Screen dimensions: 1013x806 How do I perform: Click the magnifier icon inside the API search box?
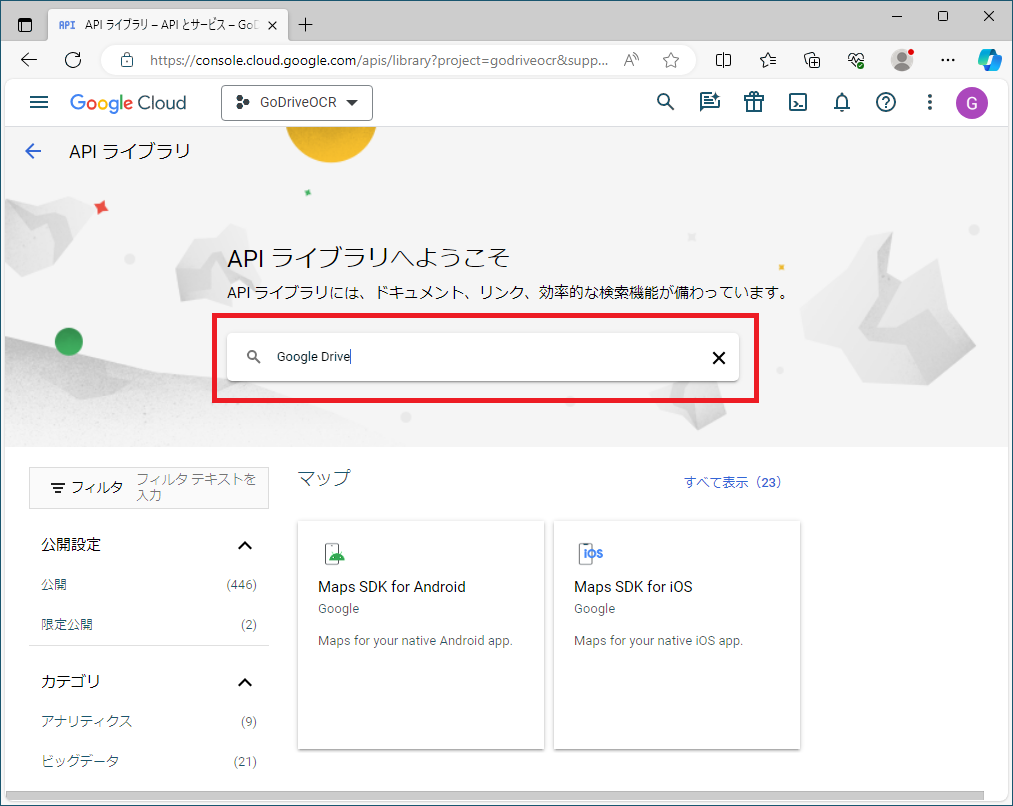click(253, 356)
